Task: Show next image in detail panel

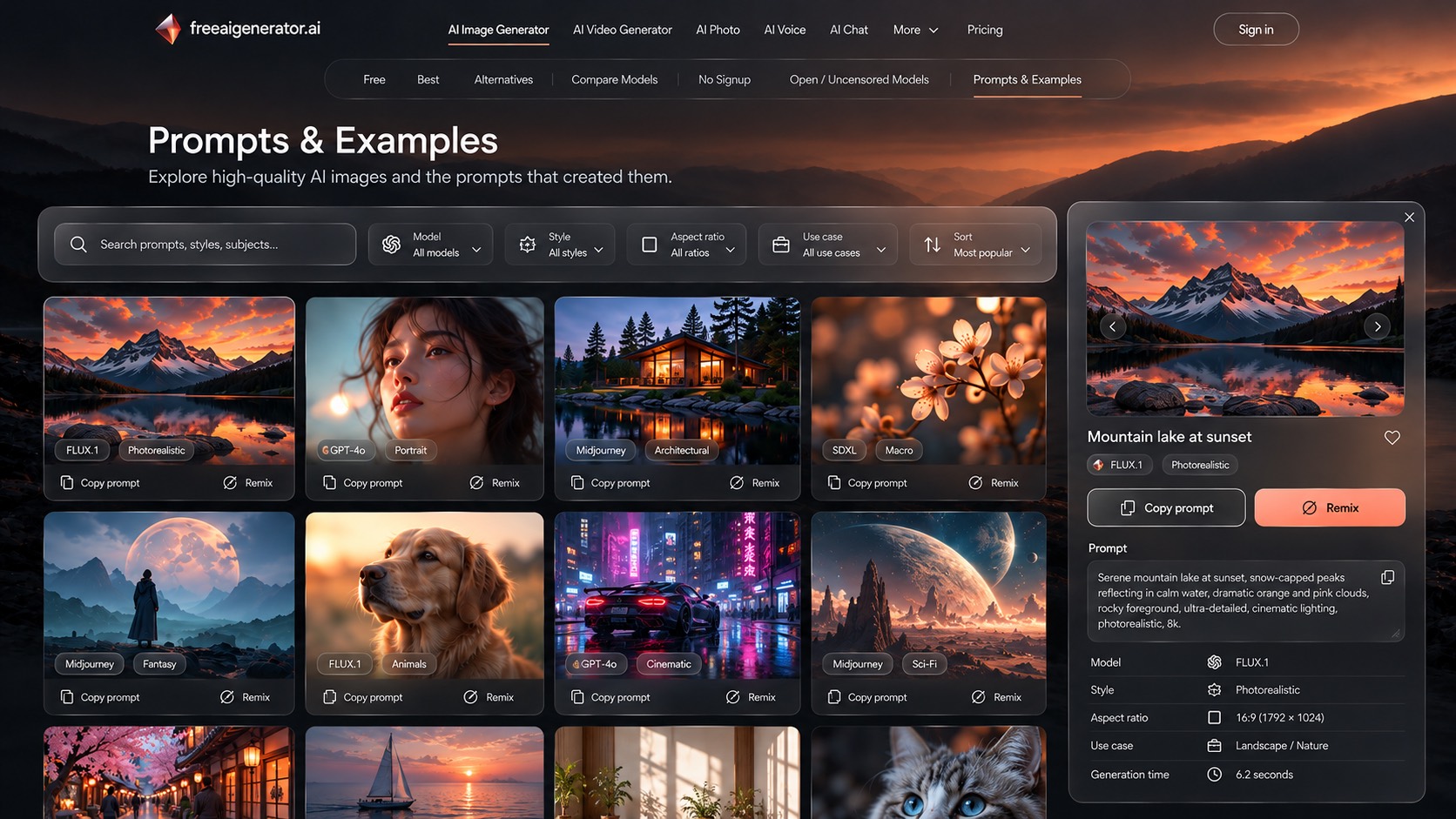Action: pyautogui.click(x=1378, y=326)
